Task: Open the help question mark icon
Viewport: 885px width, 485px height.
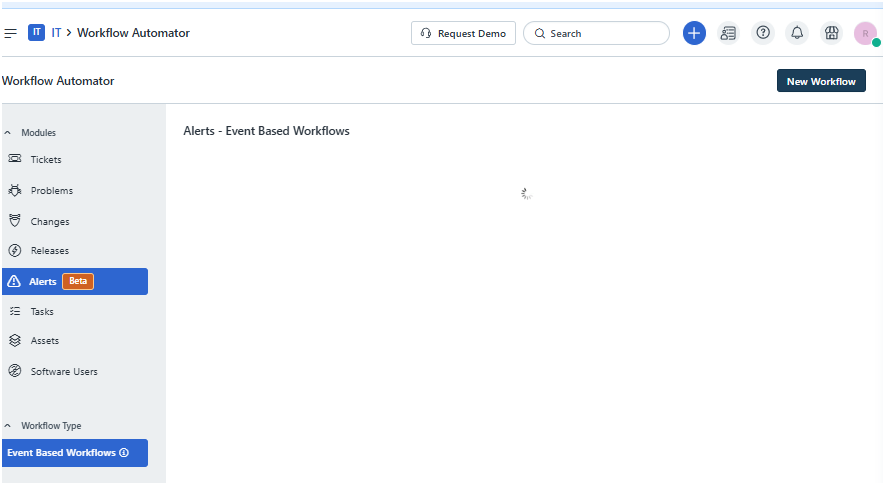Action: pos(763,33)
